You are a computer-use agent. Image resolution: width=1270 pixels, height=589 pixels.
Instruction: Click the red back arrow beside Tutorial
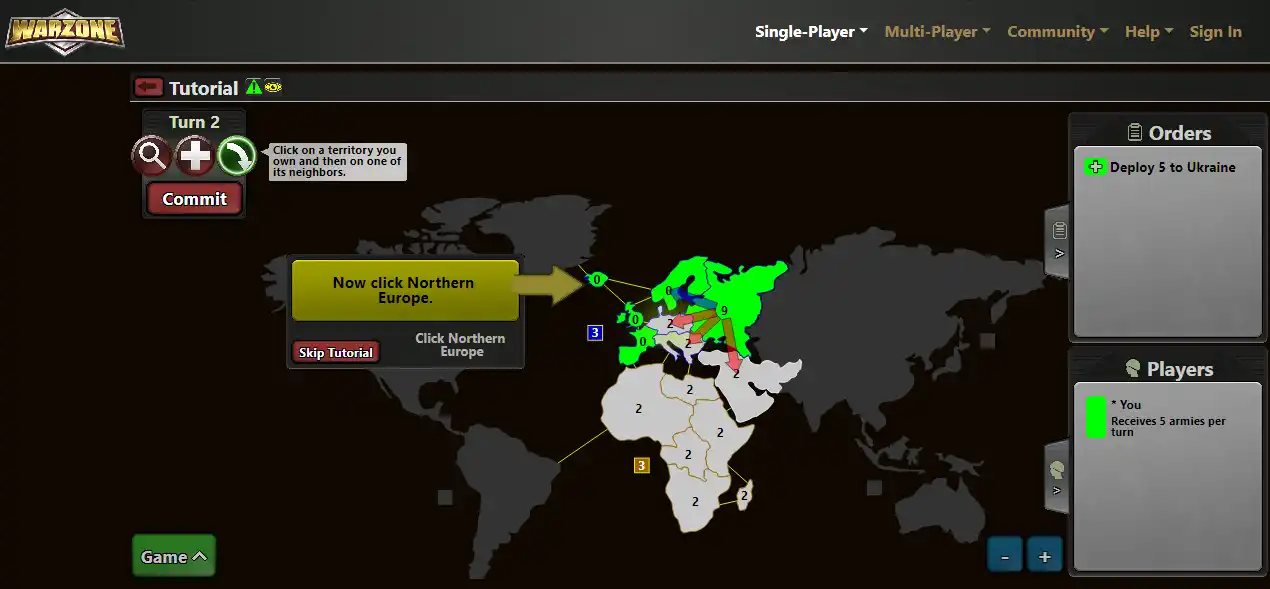point(148,87)
